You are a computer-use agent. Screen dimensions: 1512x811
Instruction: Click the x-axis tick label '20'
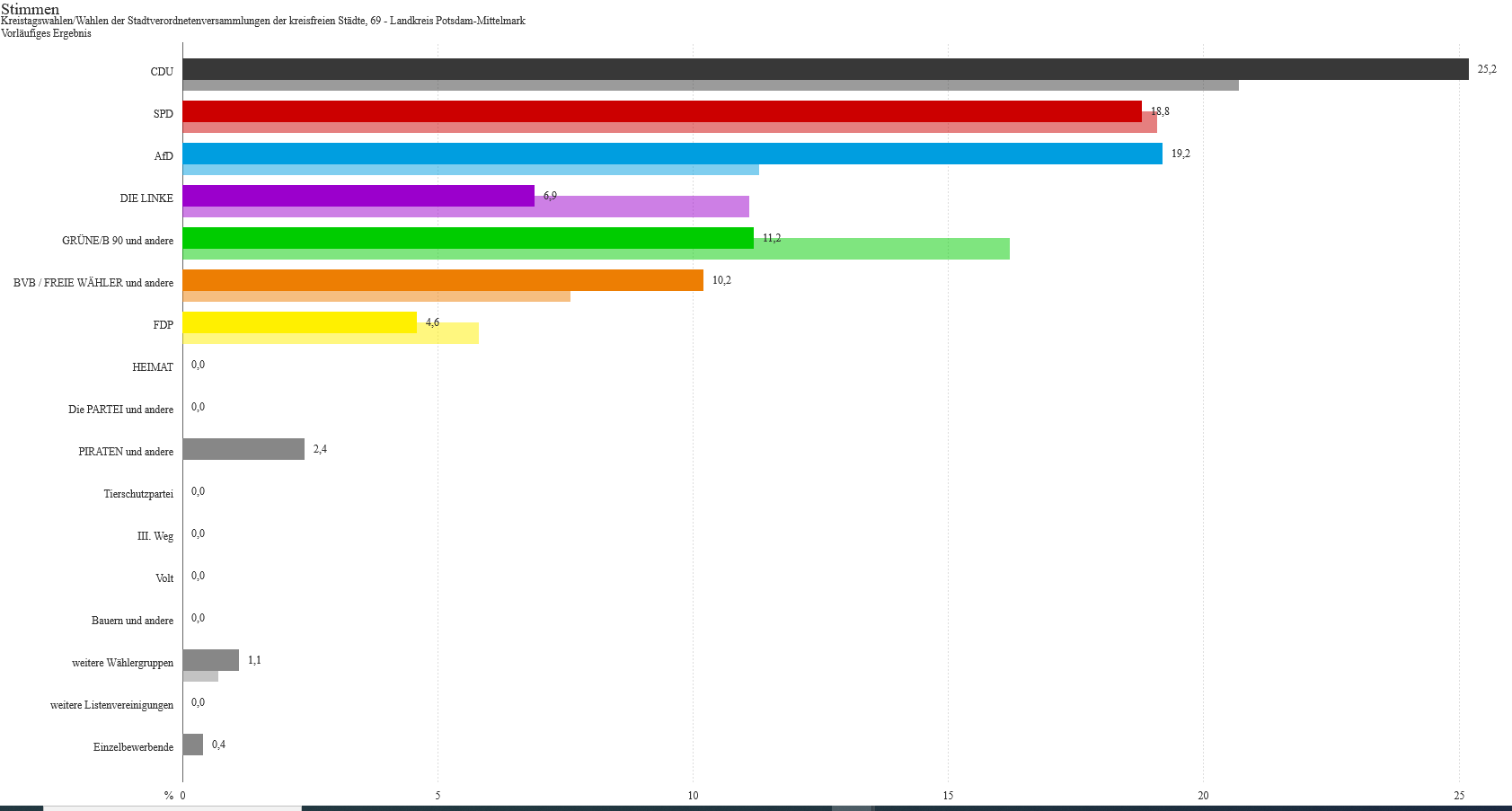tap(1203, 796)
